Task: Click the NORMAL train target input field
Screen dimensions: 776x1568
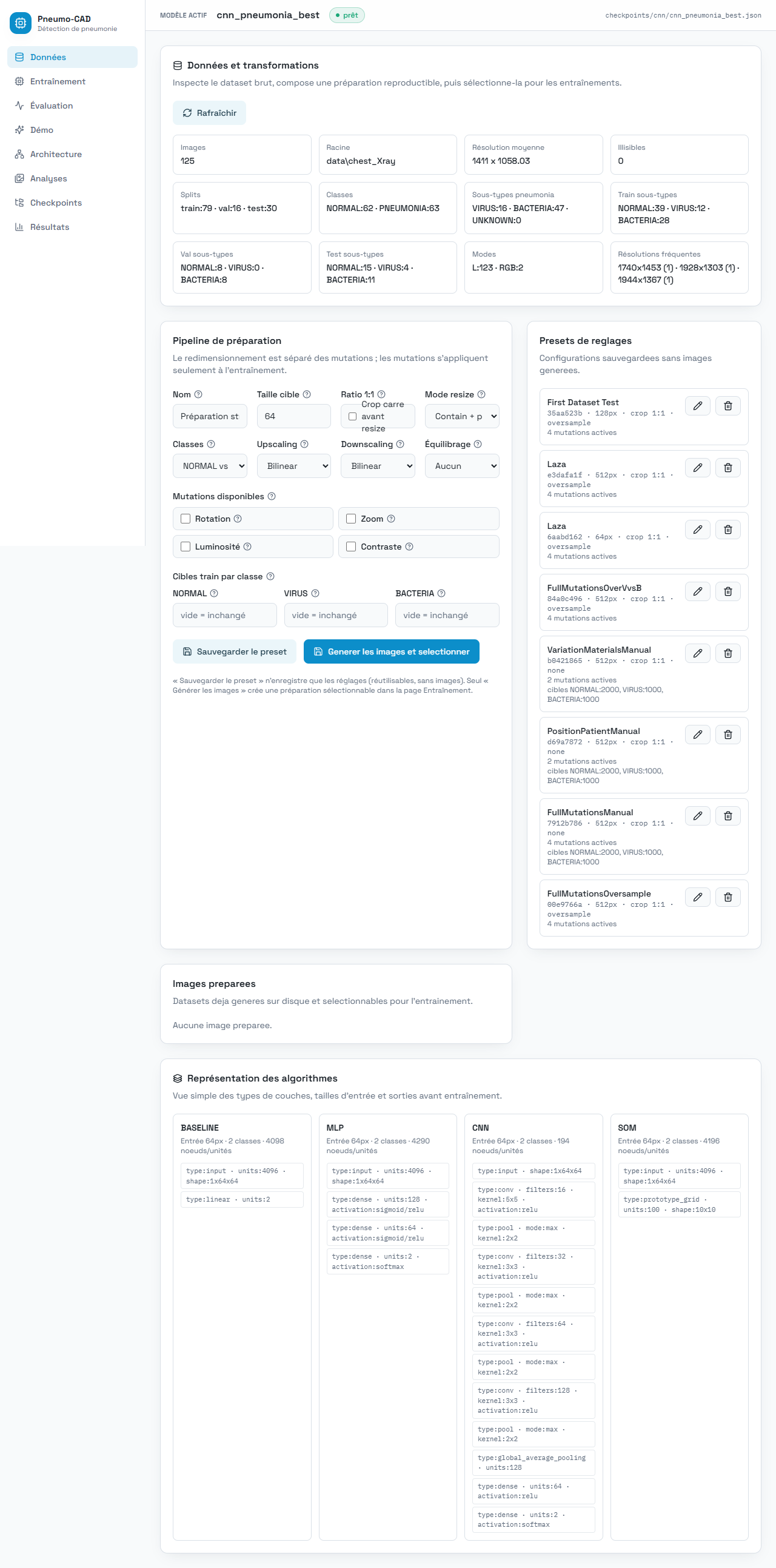Action: (224, 616)
